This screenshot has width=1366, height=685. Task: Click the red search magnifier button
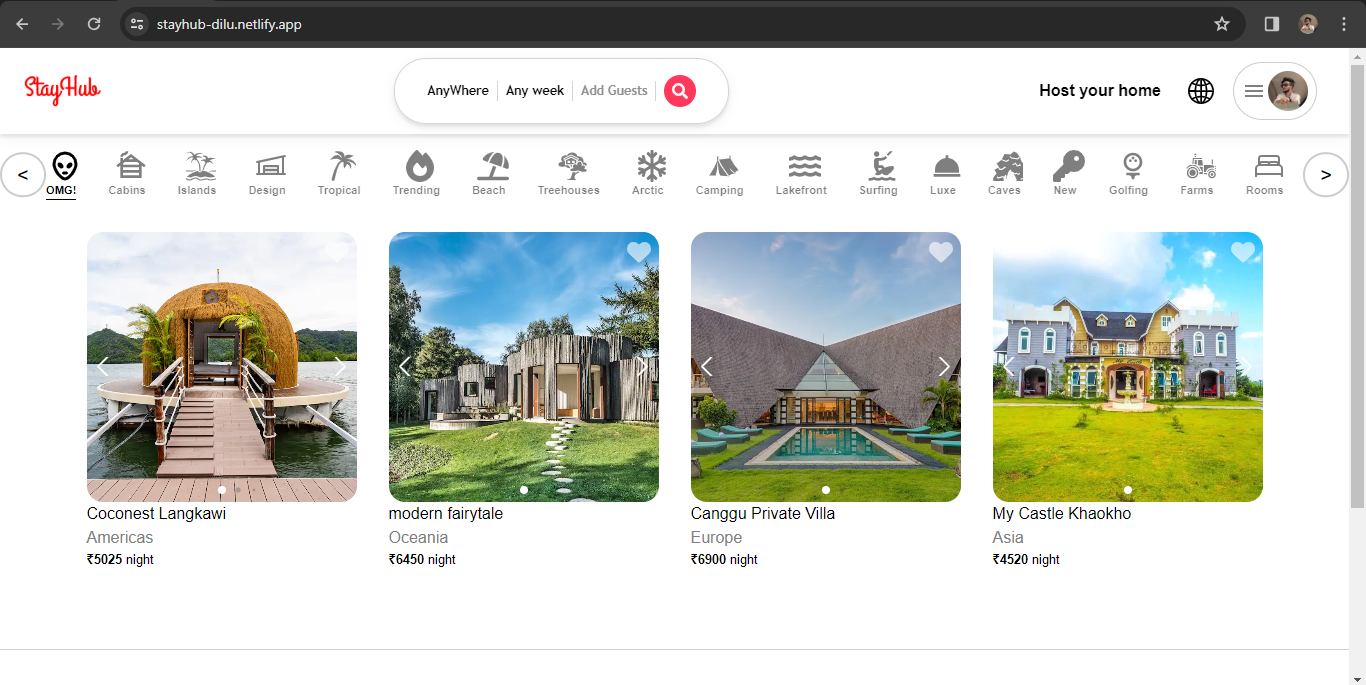point(680,91)
